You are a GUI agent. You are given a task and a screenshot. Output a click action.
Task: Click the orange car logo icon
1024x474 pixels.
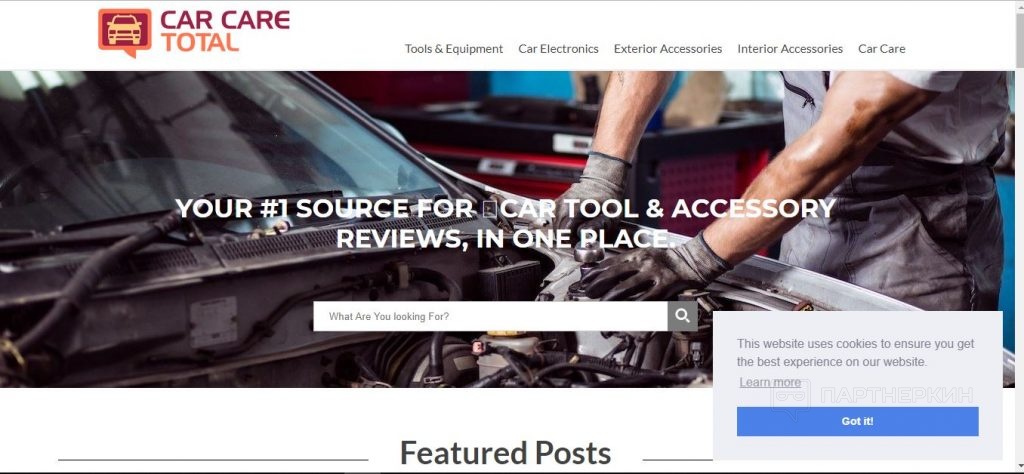125,32
